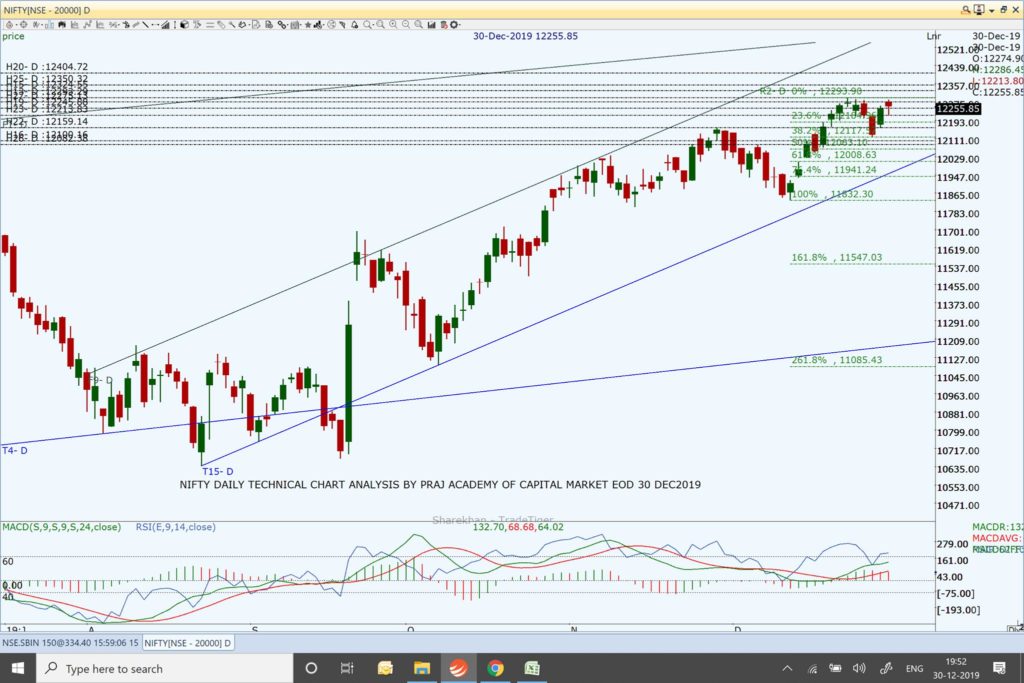The width and height of the screenshot is (1024, 683).
Task: Click the T15- D trendline label
Action: pyautogui.click(x=217, y=471)
